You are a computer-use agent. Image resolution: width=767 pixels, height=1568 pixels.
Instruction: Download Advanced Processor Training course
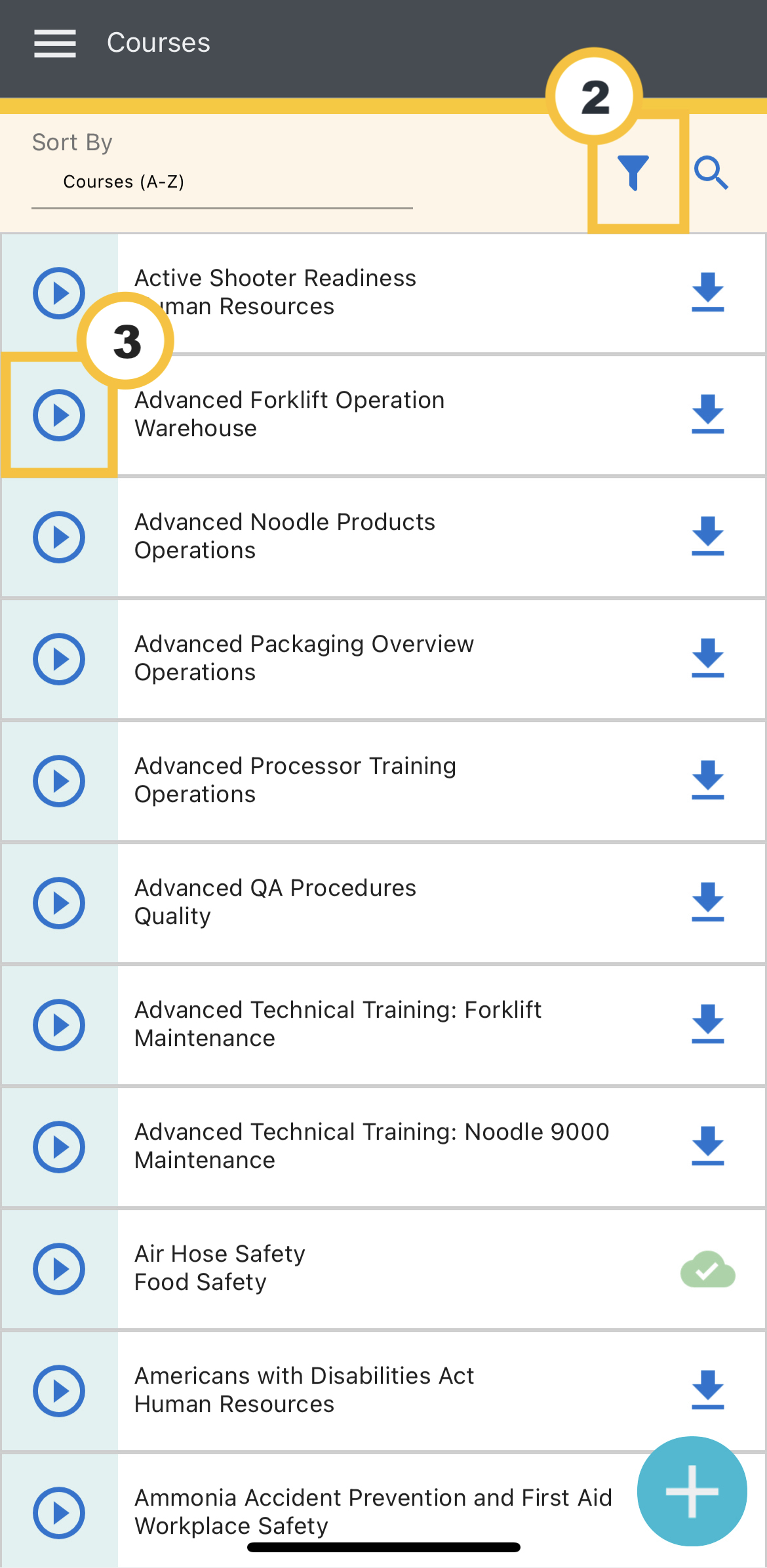pyautogui.click(x=708, y=780)
